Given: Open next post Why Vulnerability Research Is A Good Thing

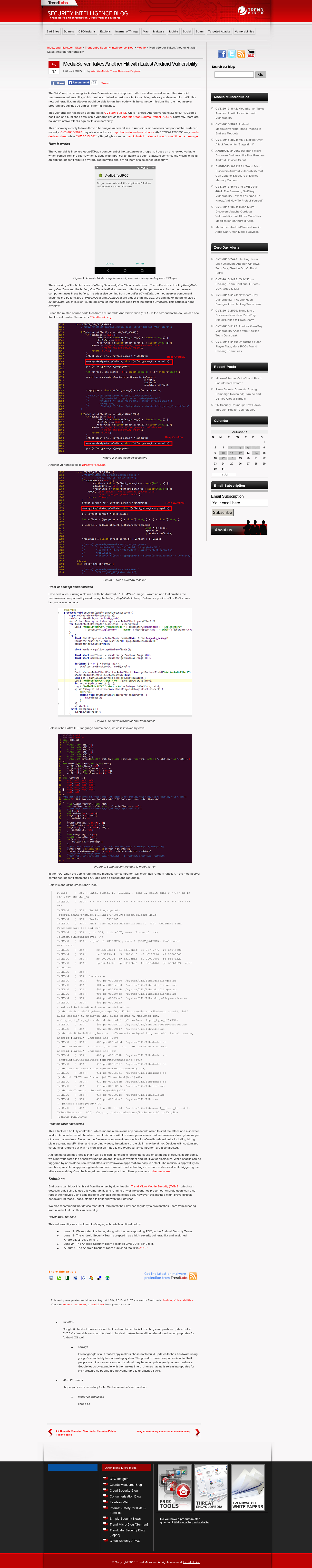Looking at the screenshot, I should click(x=164, y=1431).
